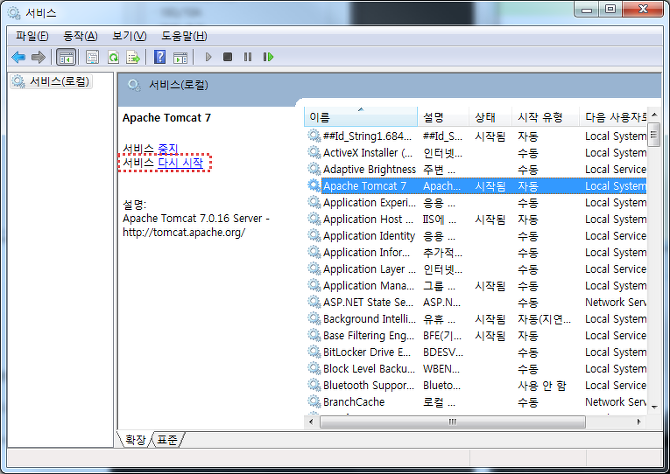
Task: Select the Apache Tomcat 7 row name
Action: [364, 186]
